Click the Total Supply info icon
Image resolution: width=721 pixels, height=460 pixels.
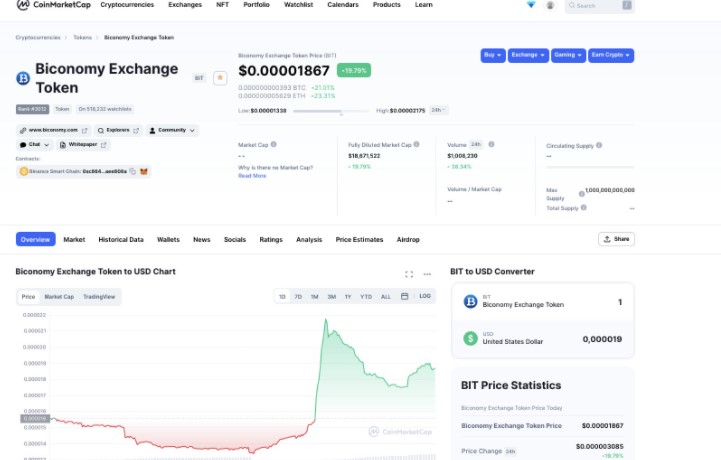pos(584,207)
